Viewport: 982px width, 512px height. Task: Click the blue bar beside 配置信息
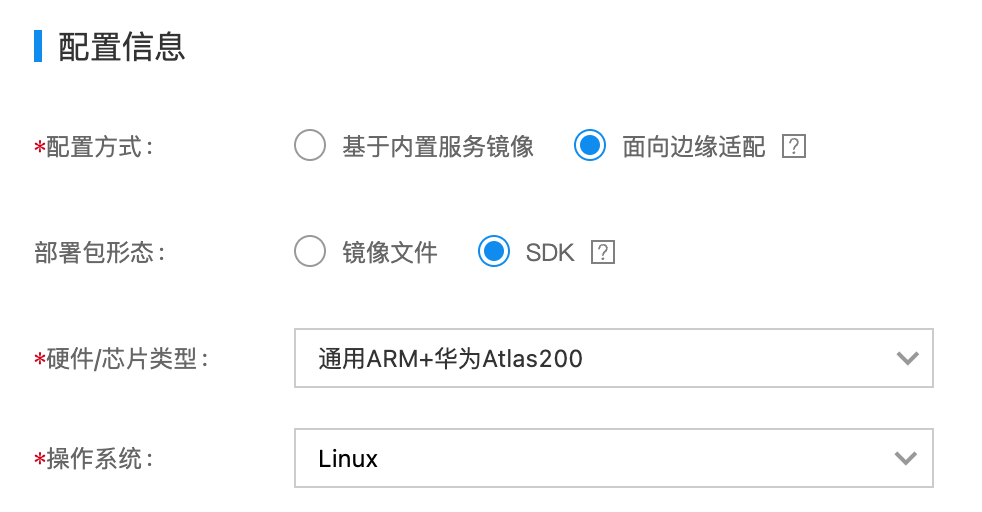coord(38,46)
